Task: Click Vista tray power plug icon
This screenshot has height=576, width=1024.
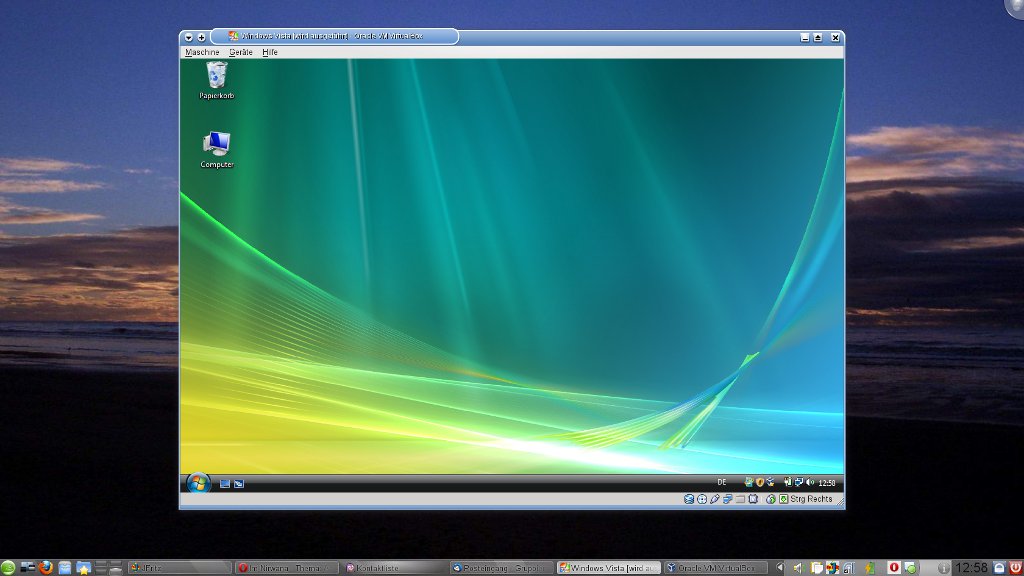Action: (x=788, y=482)
